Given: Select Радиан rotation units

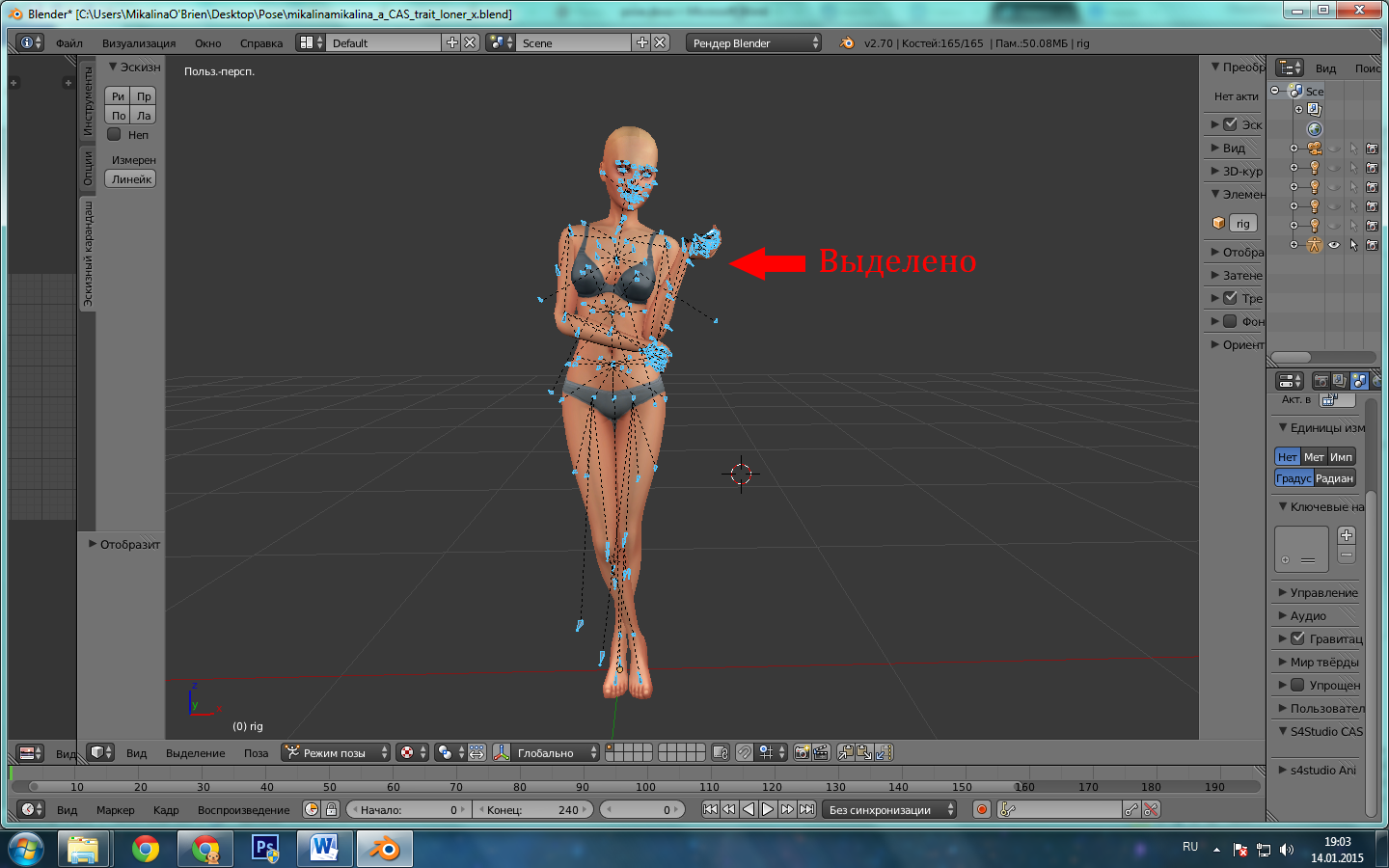Looking at the screenshot, I should 1335,477.
